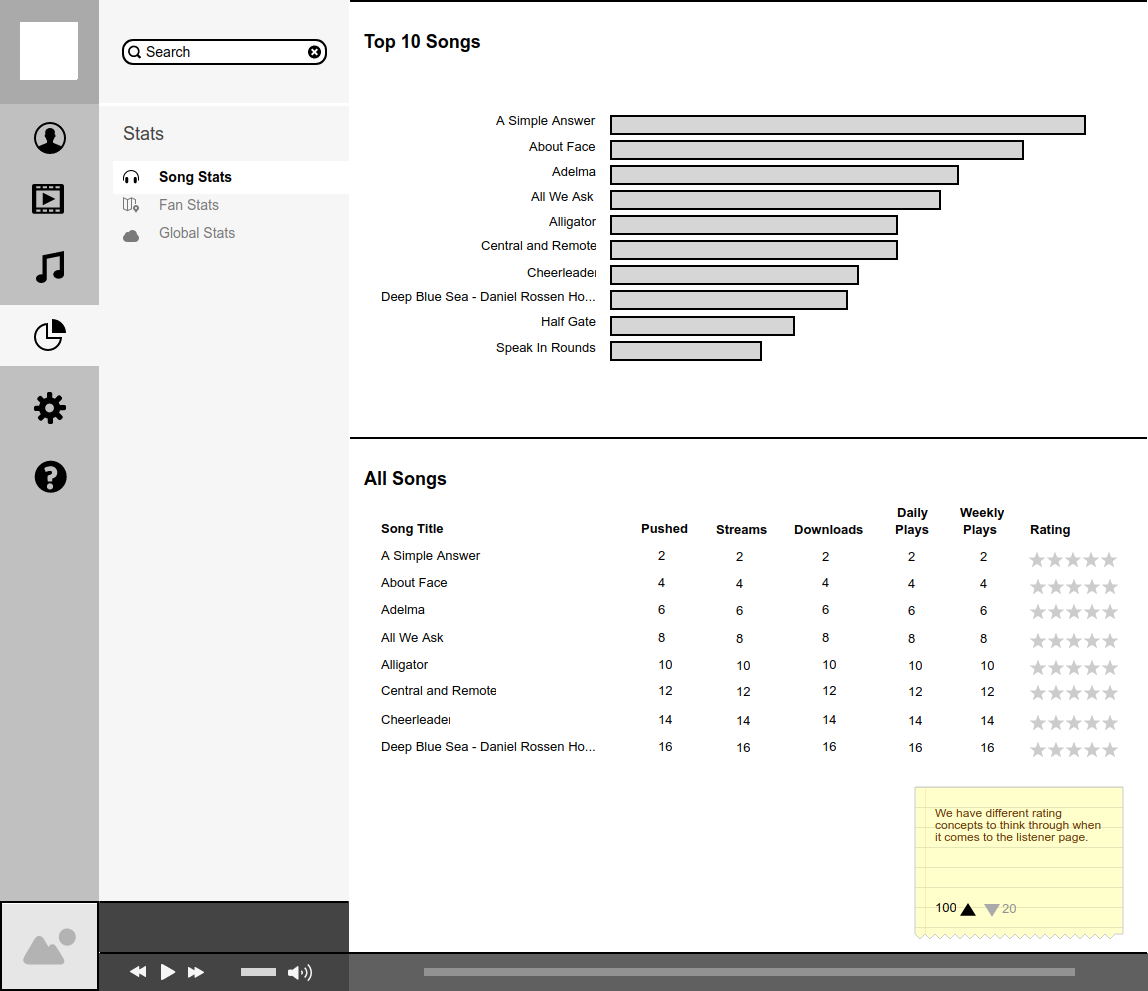Image resolution: width=1148 pixels, height=991 pixels.
Task: Click 'Deep Blue Sea' title in songs table
Action: (488, 747)
